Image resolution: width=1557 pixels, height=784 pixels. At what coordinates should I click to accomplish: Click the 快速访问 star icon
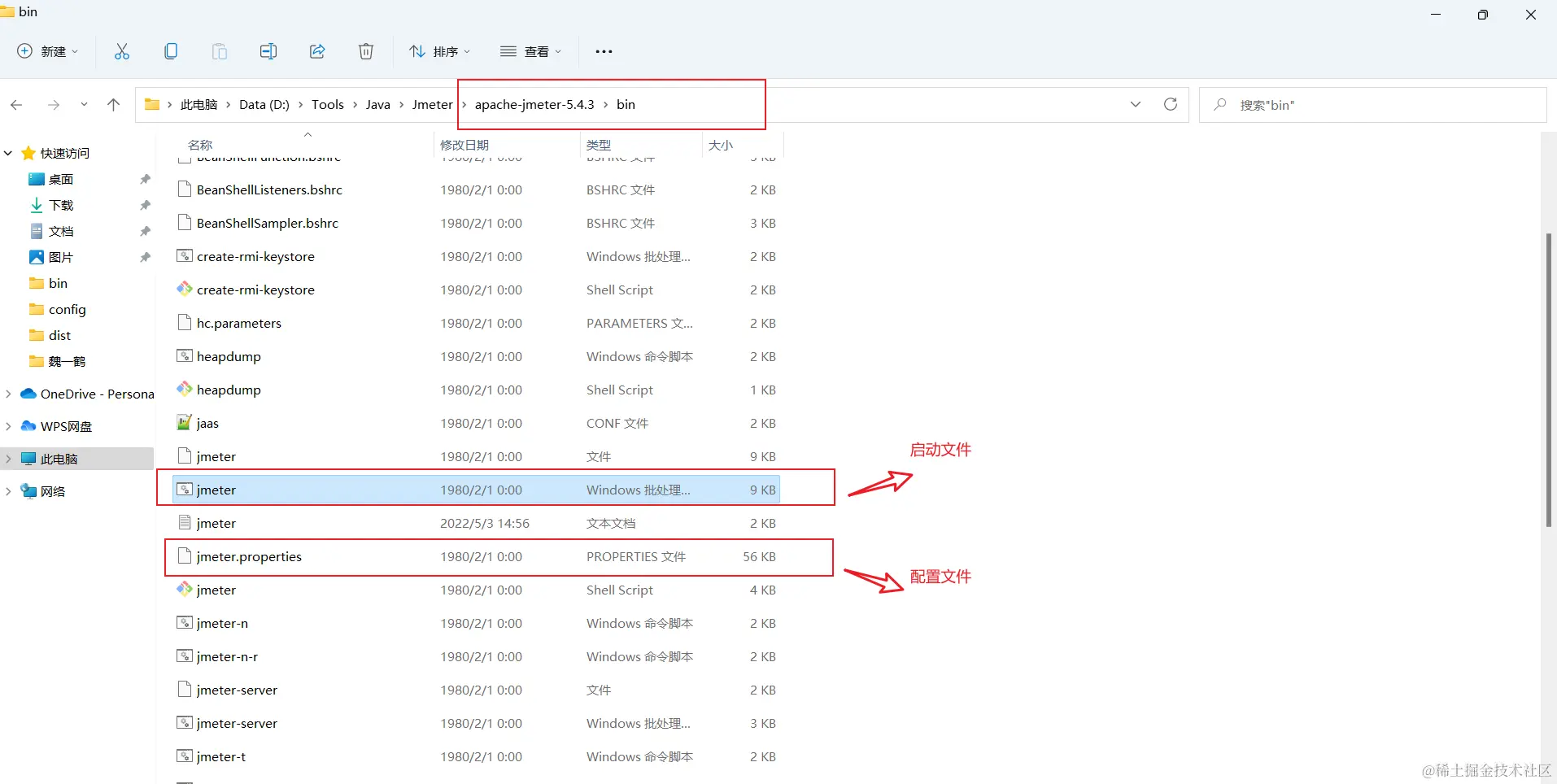[x=28, y=153]
